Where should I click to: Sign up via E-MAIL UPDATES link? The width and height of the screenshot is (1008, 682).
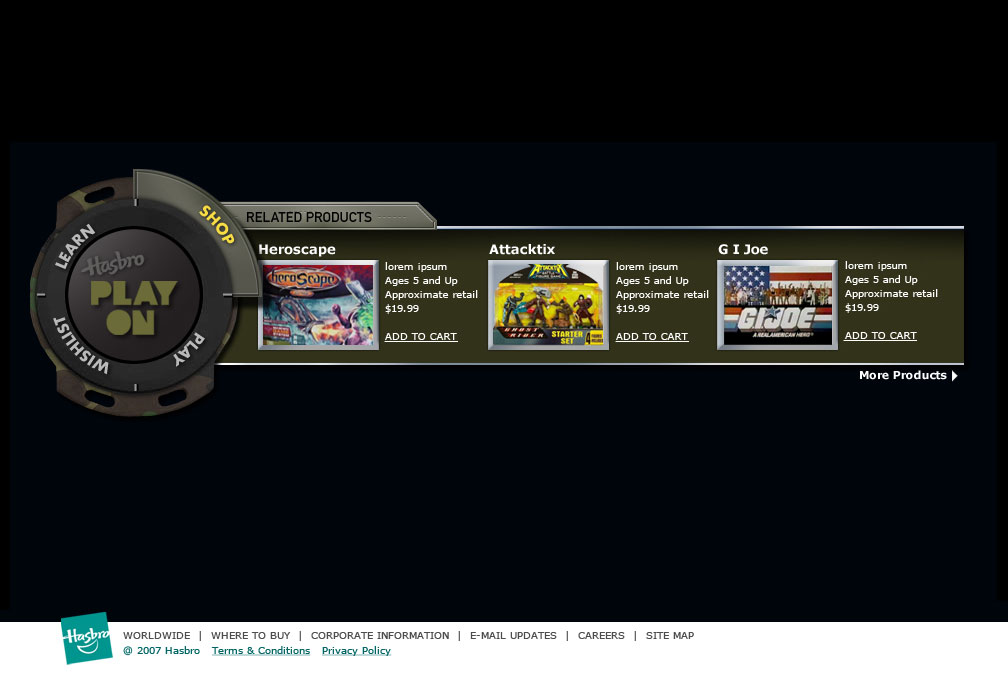pyautogui.click(x=513, y=636)
